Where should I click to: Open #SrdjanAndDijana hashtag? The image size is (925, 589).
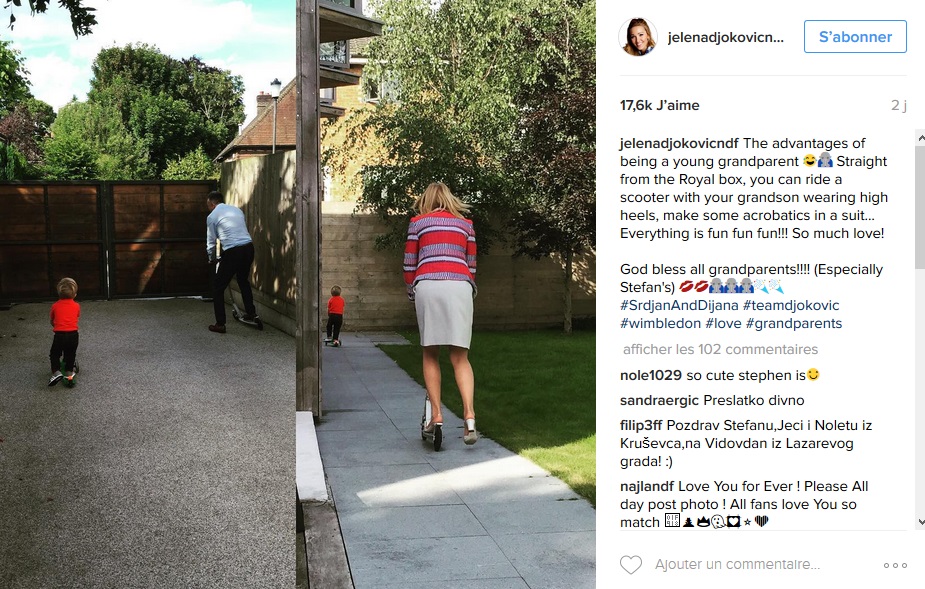pos(679,306)
